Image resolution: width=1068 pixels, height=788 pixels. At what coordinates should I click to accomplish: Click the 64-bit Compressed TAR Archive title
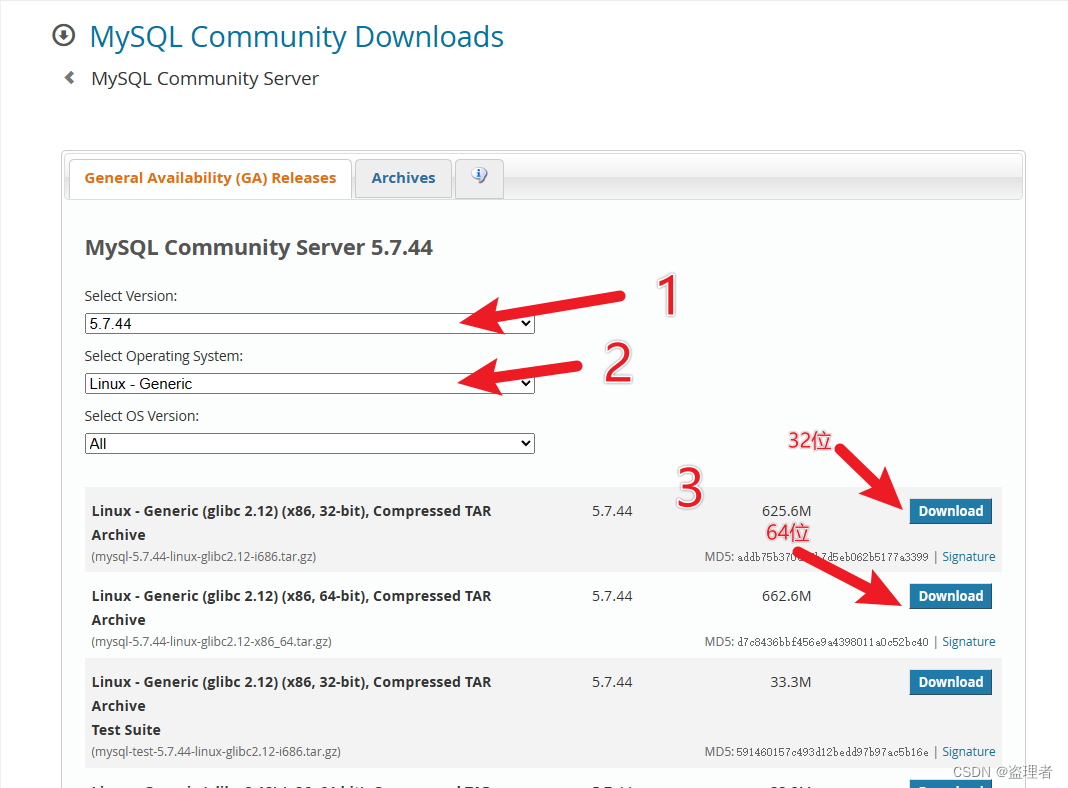pyautogui.click(x=292, y=608)
